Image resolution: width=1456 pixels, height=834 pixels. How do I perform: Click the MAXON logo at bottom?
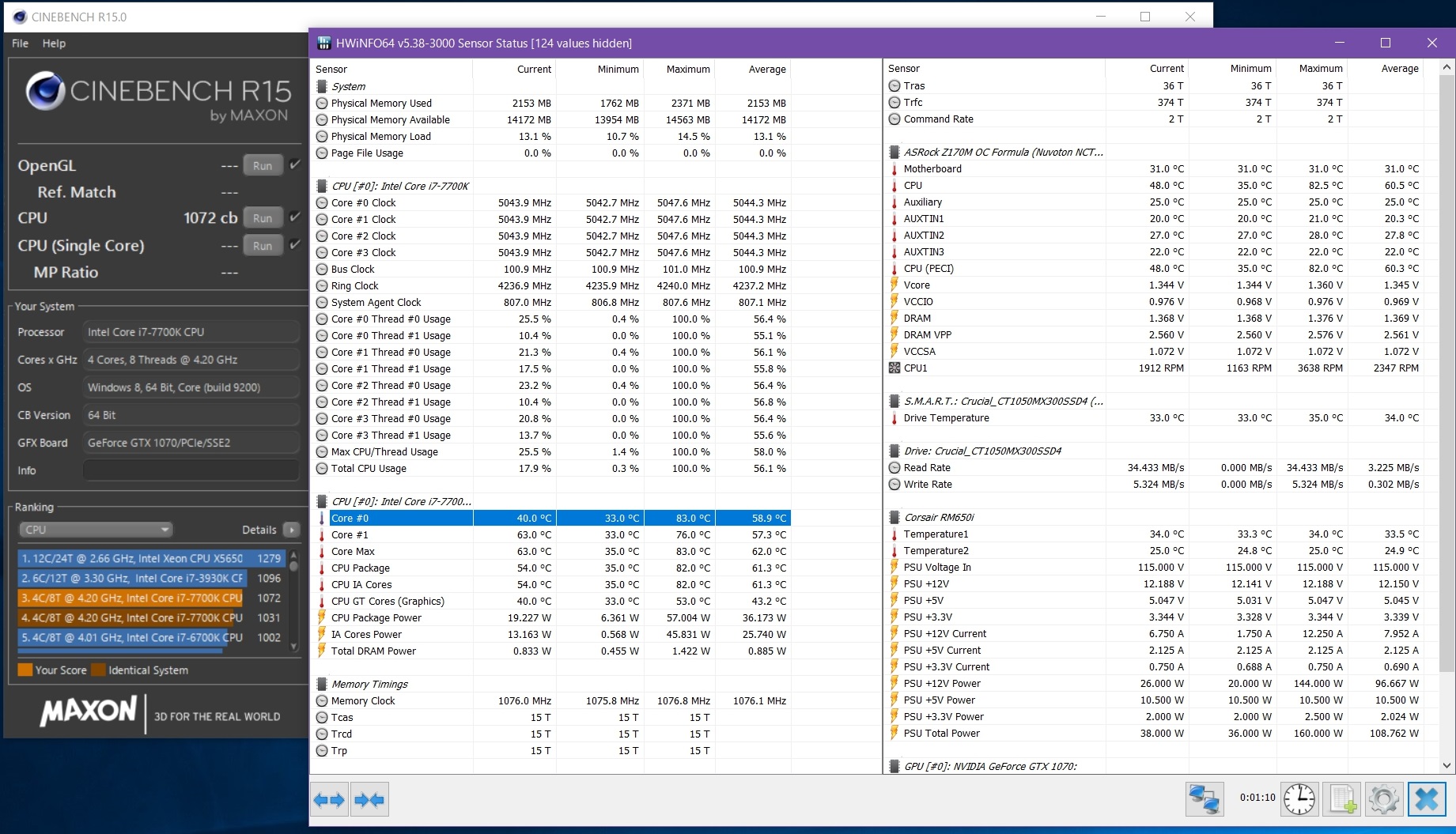pos(89,711)
